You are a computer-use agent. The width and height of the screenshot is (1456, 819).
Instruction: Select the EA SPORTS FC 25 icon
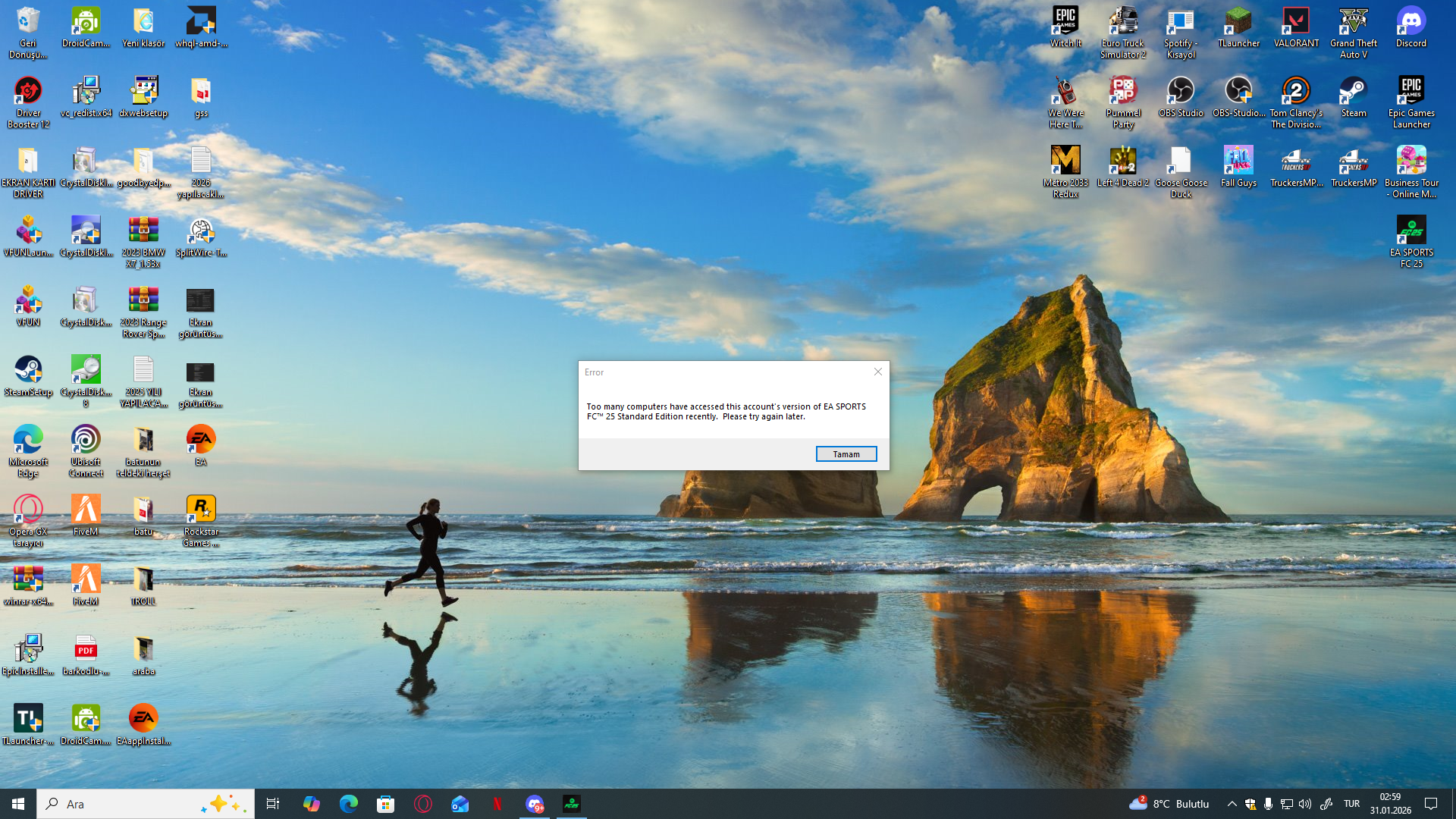1411,242
